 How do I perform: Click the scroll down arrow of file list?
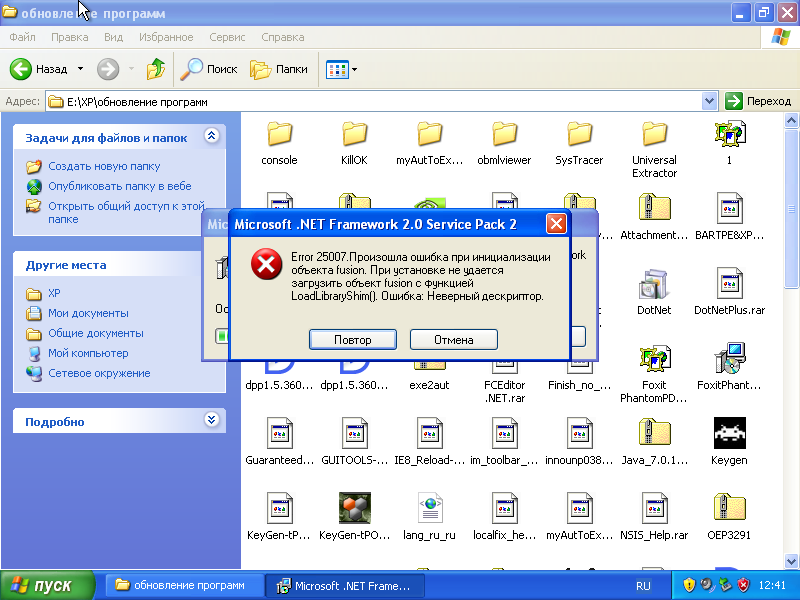tap(791, 561)
